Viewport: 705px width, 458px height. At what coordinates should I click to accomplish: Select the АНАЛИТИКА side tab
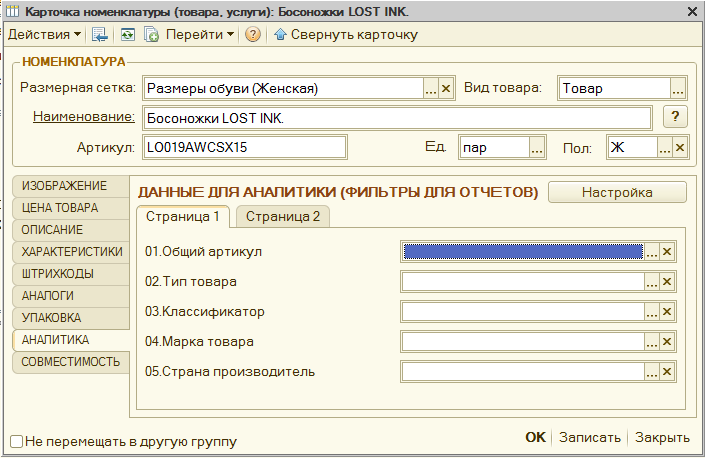tap(71, 340)
